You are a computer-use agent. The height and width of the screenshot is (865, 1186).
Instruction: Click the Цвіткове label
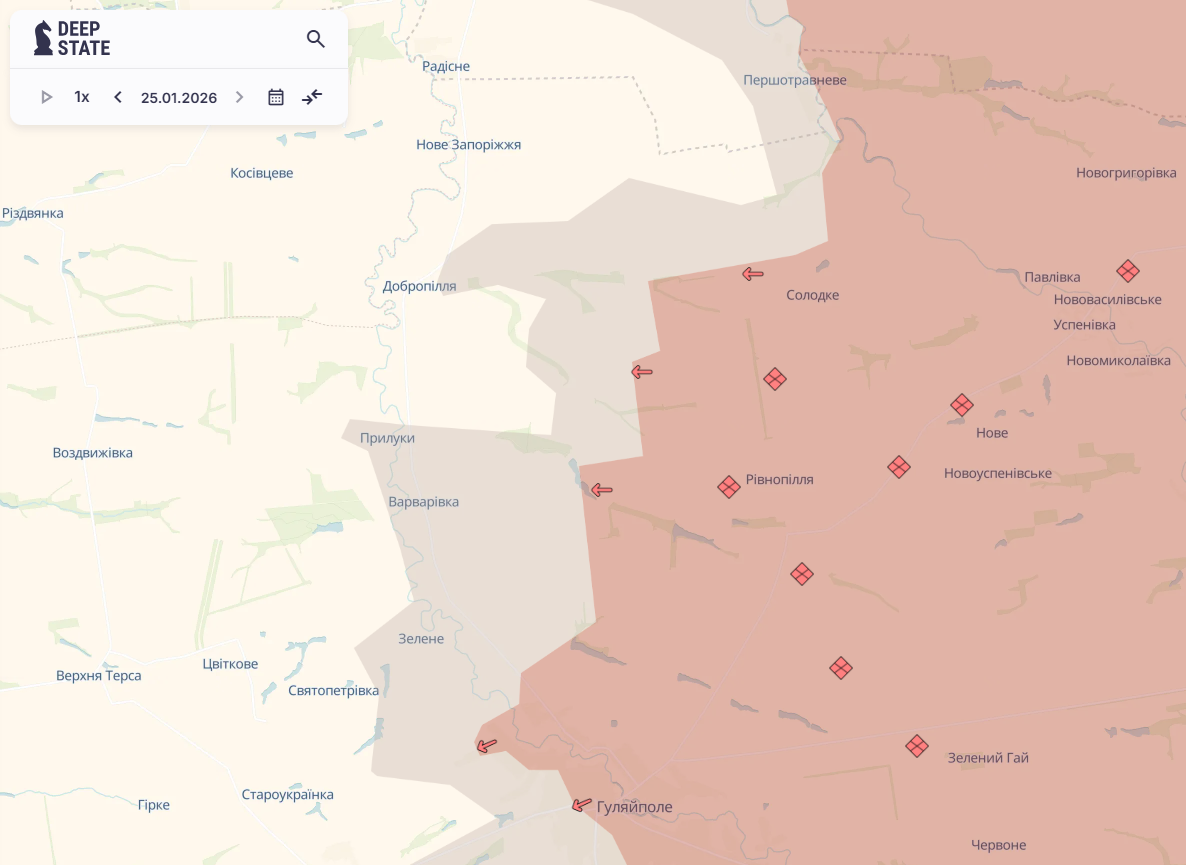[x=230, y=665]
